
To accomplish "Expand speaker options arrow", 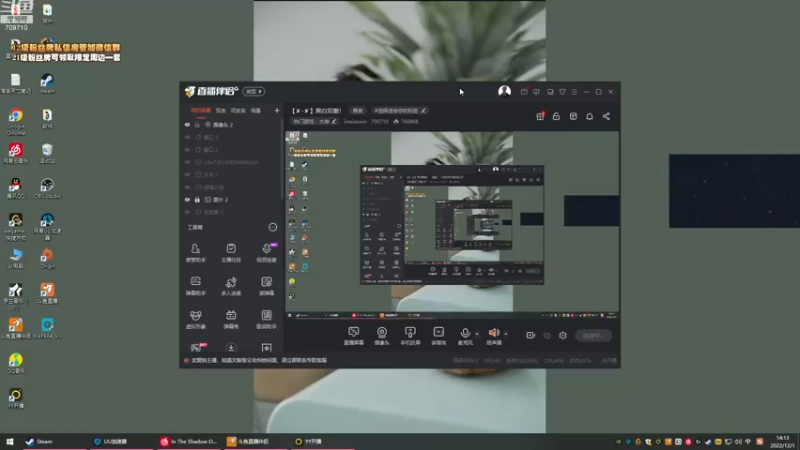I will pos(506,334).
